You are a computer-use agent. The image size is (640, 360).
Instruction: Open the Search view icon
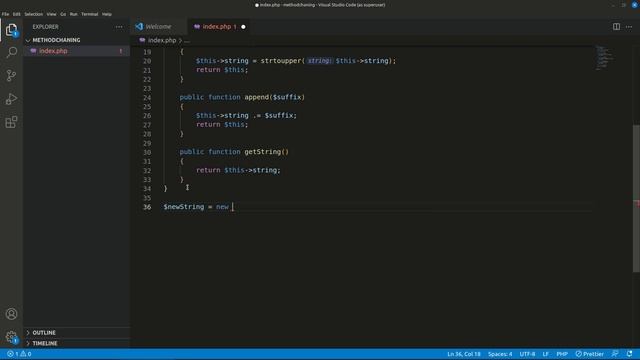(12, 52)
